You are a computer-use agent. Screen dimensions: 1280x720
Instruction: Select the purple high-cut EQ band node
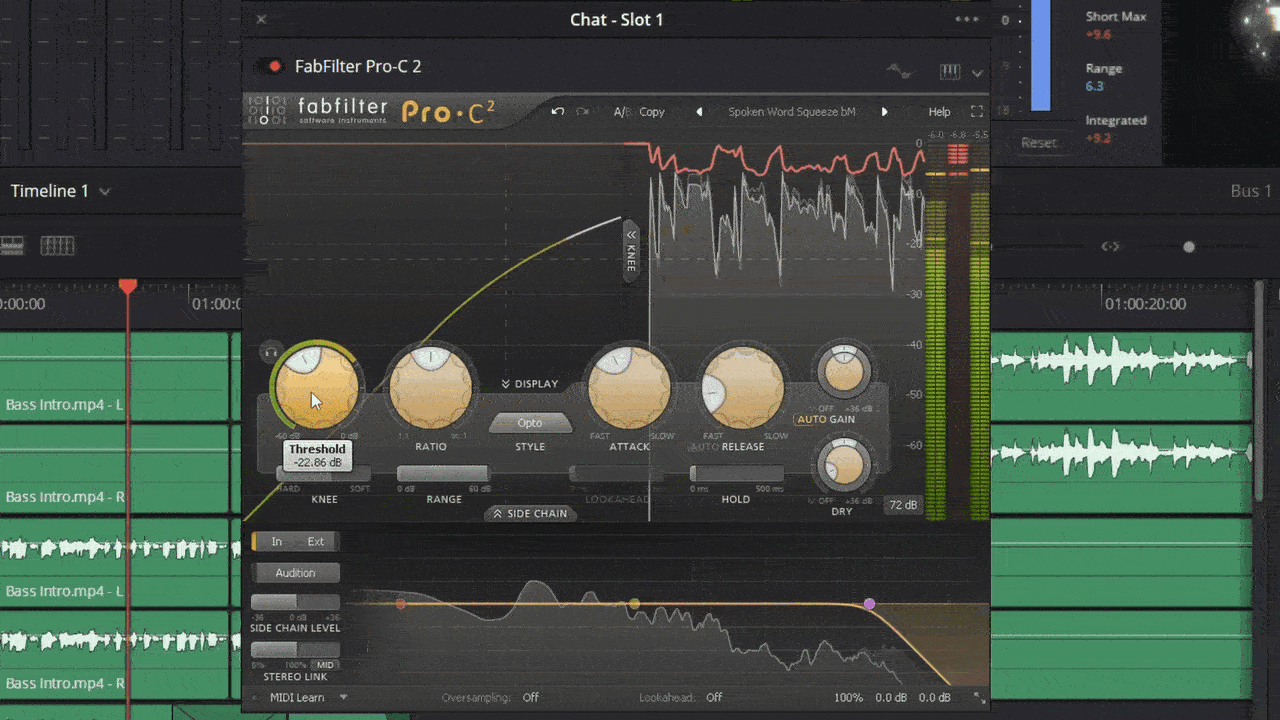869,604
